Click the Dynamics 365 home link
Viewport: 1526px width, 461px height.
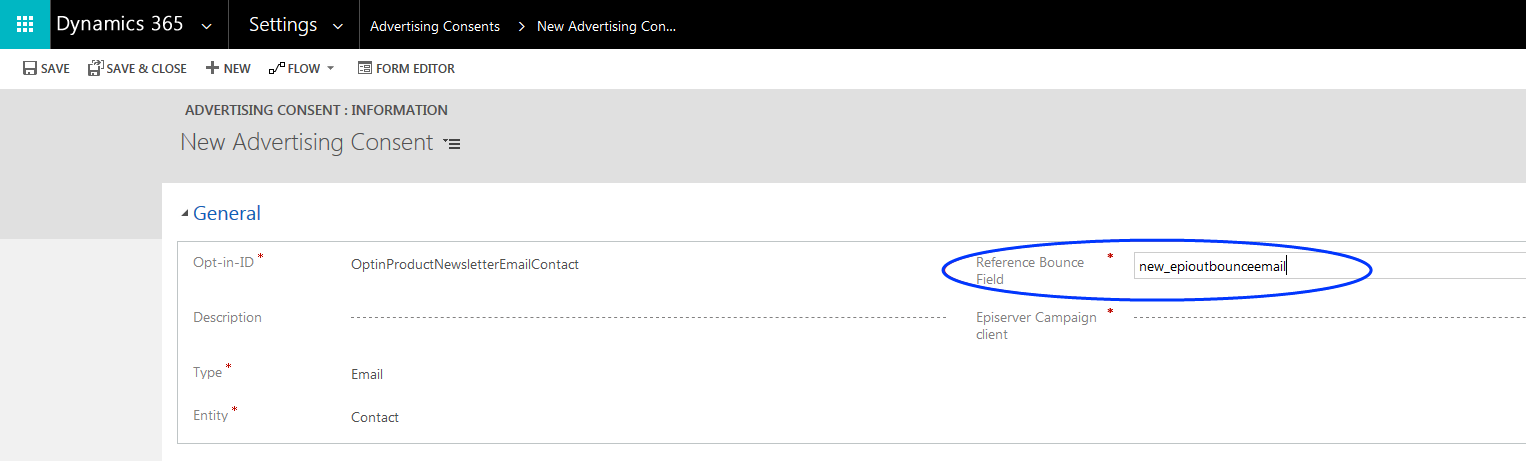pos(120,25)
